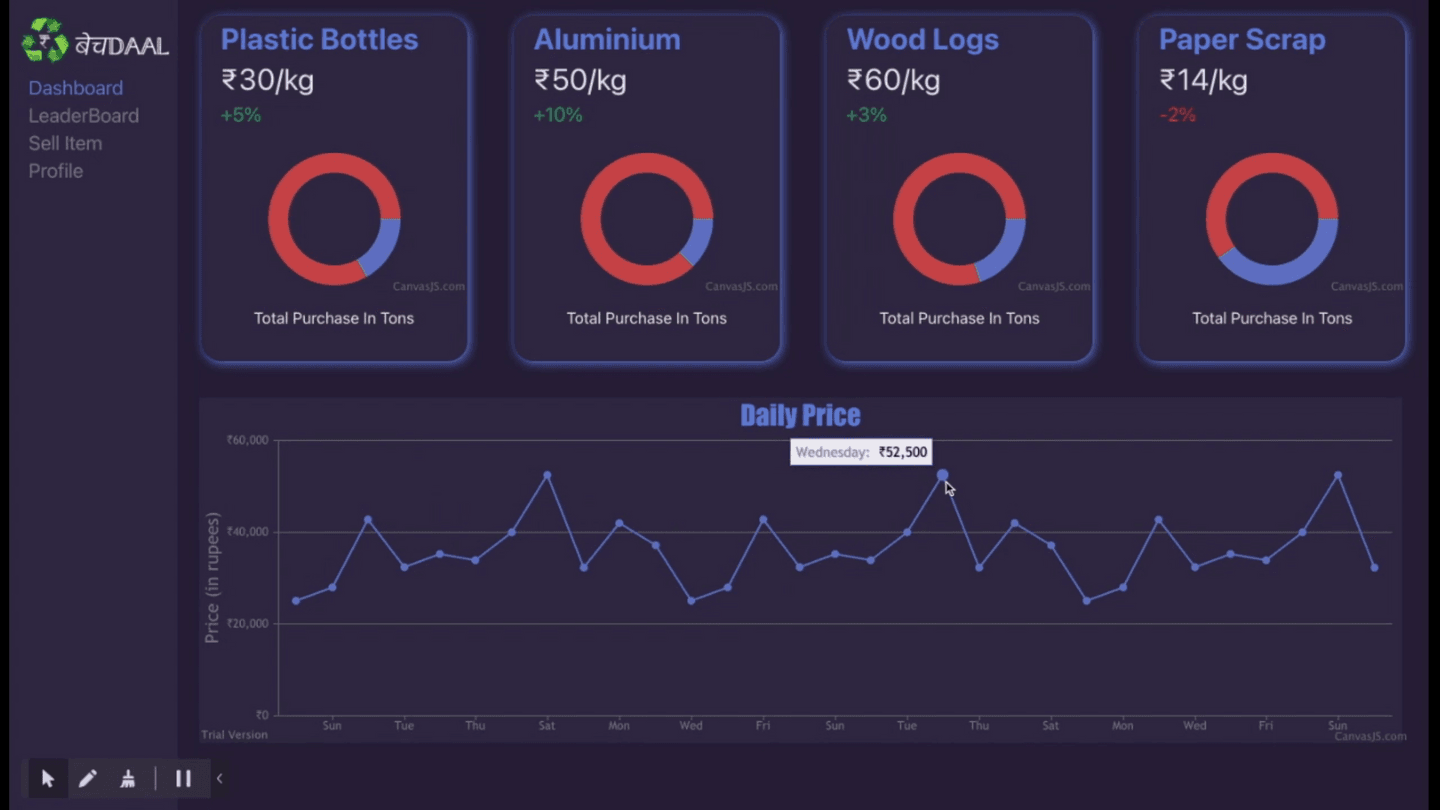Click Total Purchase In Tons under Paper Scrap

point(1272,318)
